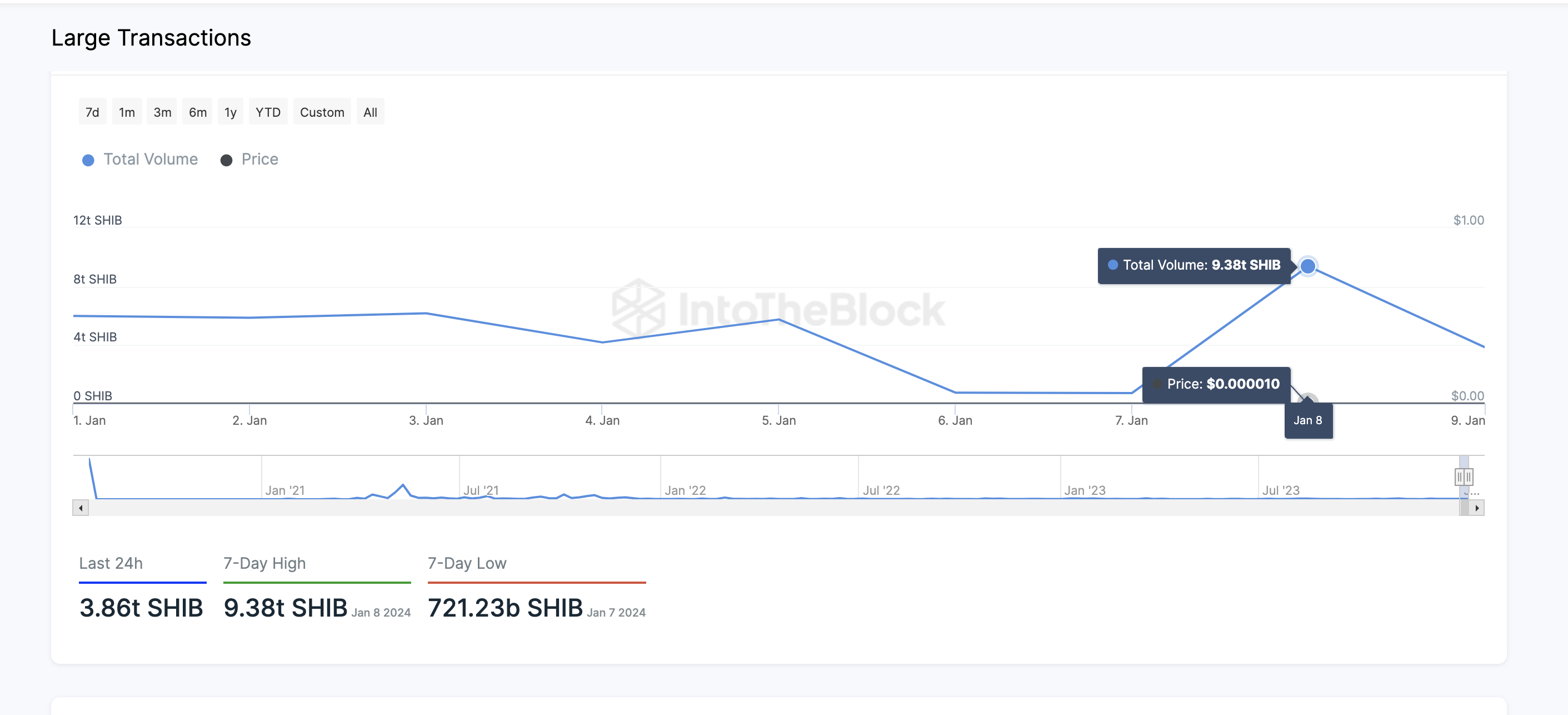This screenshot has width=1568, height=715.
Task: Switch chart to 1m range
Action: [x=127, y=112]
